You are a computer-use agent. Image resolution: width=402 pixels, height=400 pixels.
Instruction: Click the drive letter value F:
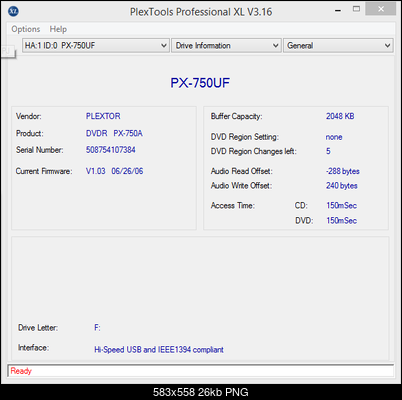click(x=97, y=328)
